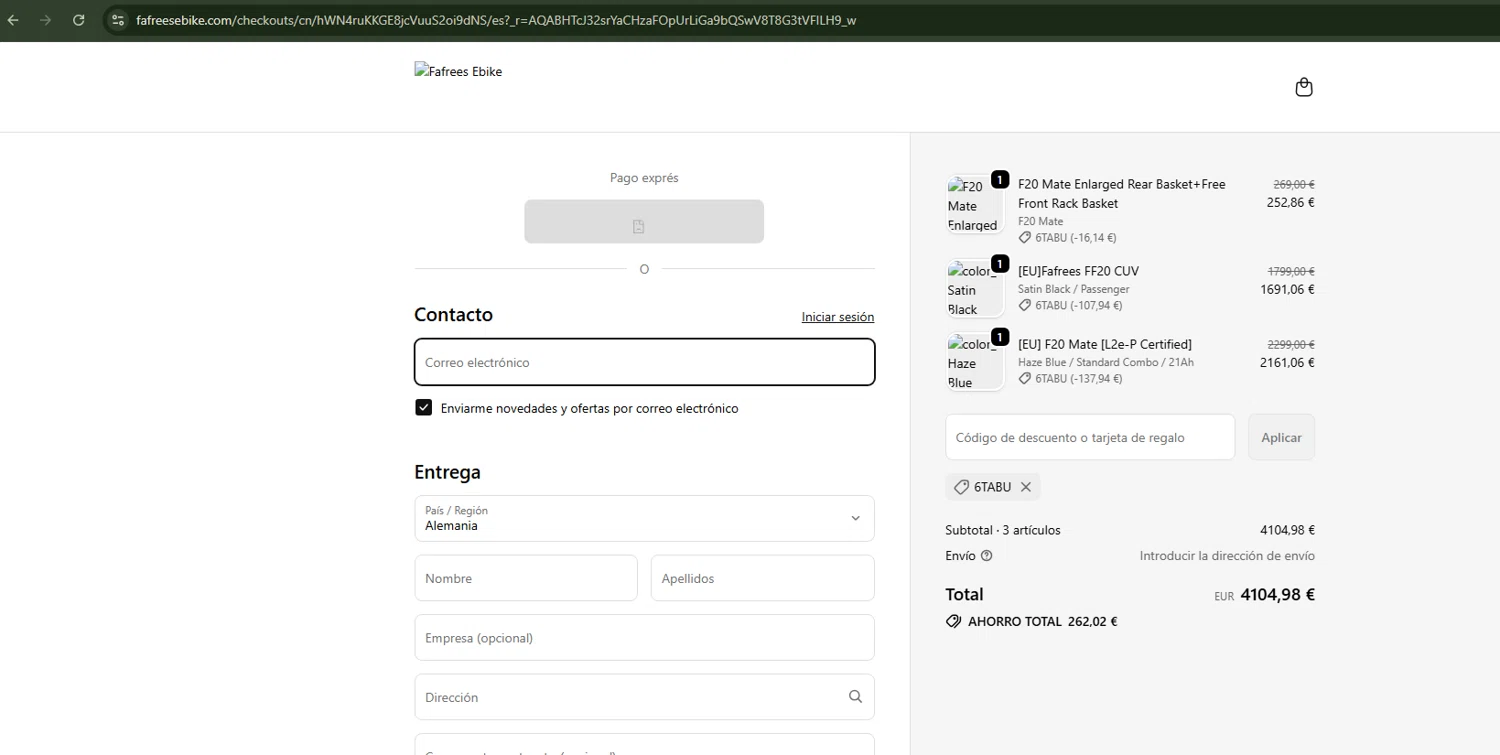Click the AHORRO TOTAL 262,02 € text
This screenshot has height=755, width=1500.
pos(1042,621)
